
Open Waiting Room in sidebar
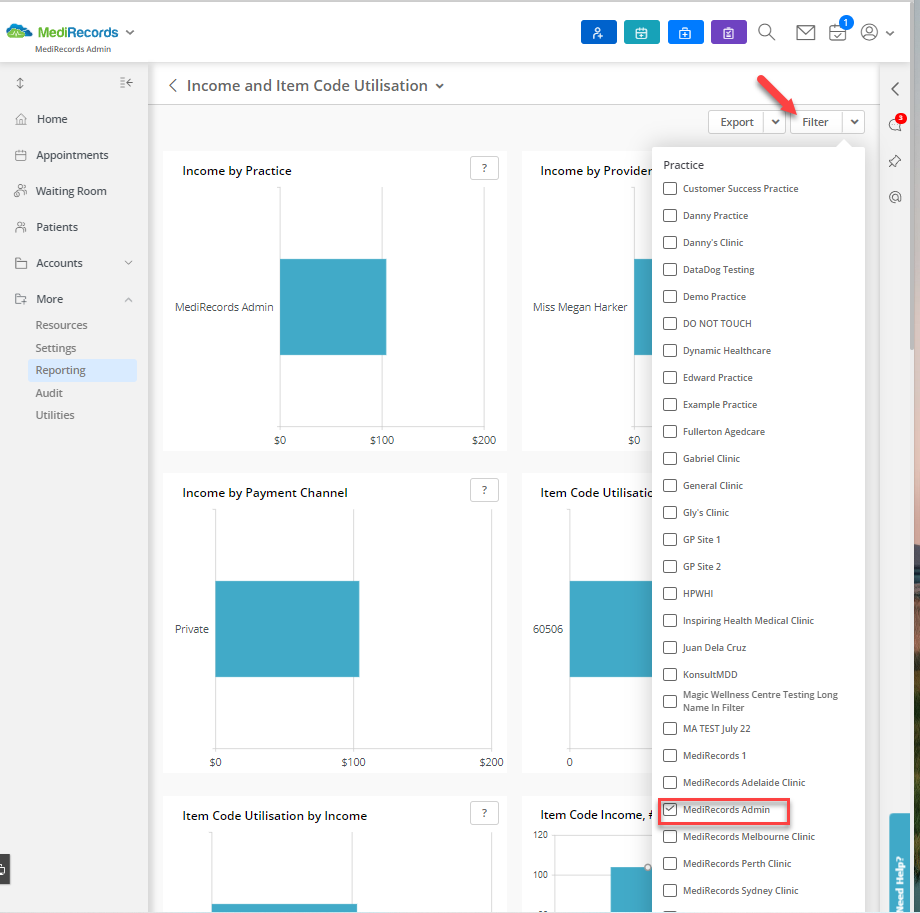point(71,191)
